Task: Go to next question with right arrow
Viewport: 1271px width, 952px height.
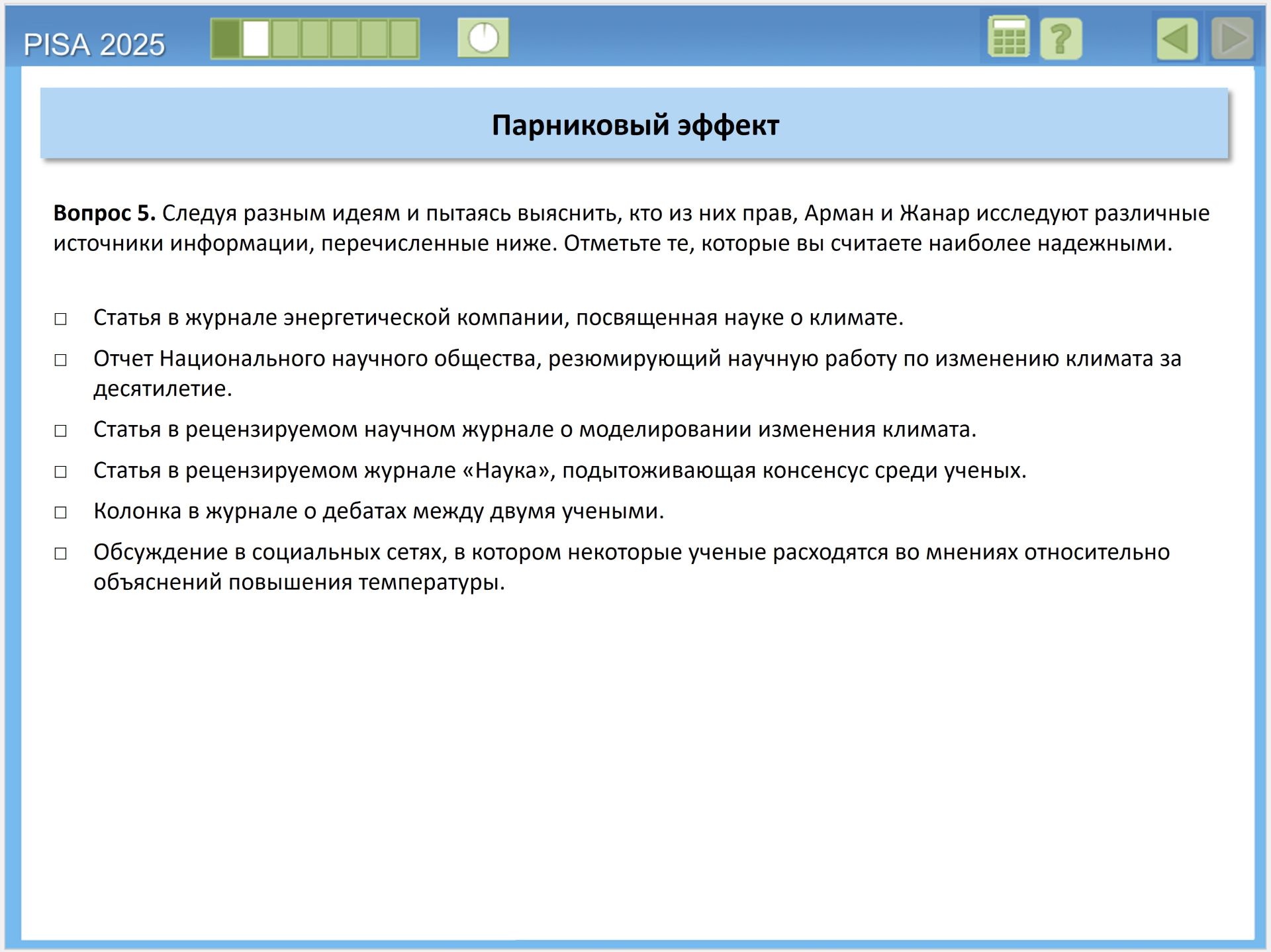Action: click(1232, 39)
